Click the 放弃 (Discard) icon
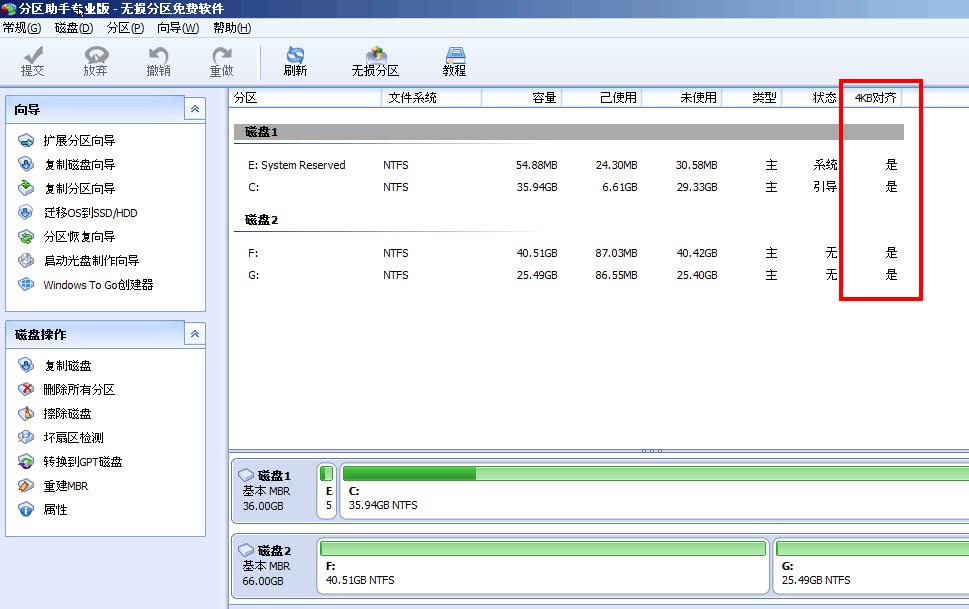Image resolution: width=969 pixels, height=609 pixels. (94, 60)
